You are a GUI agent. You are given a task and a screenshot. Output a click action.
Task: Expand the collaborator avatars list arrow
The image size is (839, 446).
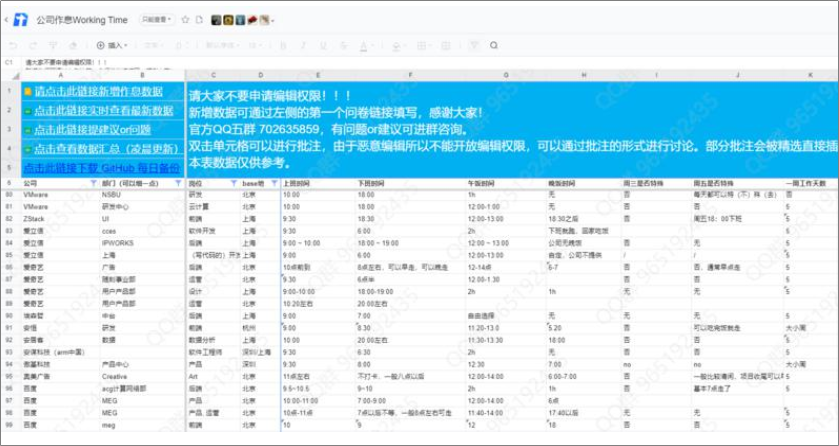coord(273,21)
